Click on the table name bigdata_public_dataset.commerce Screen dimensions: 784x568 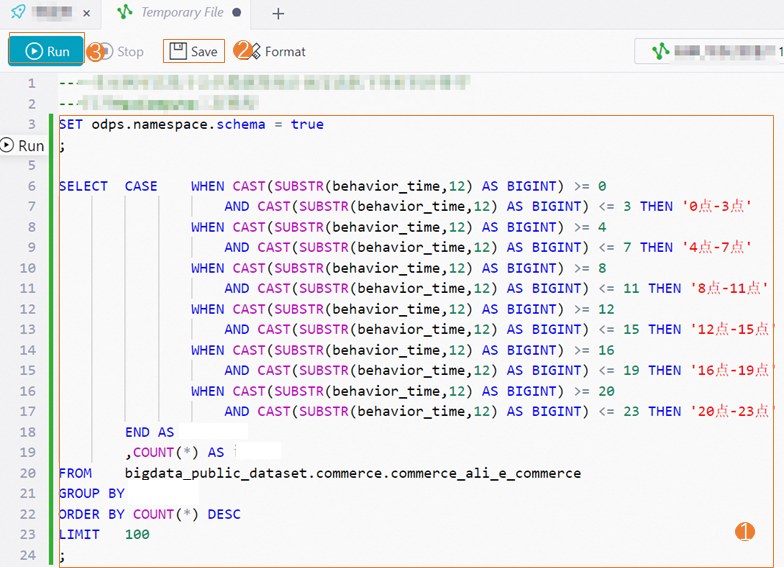[352, 473]
